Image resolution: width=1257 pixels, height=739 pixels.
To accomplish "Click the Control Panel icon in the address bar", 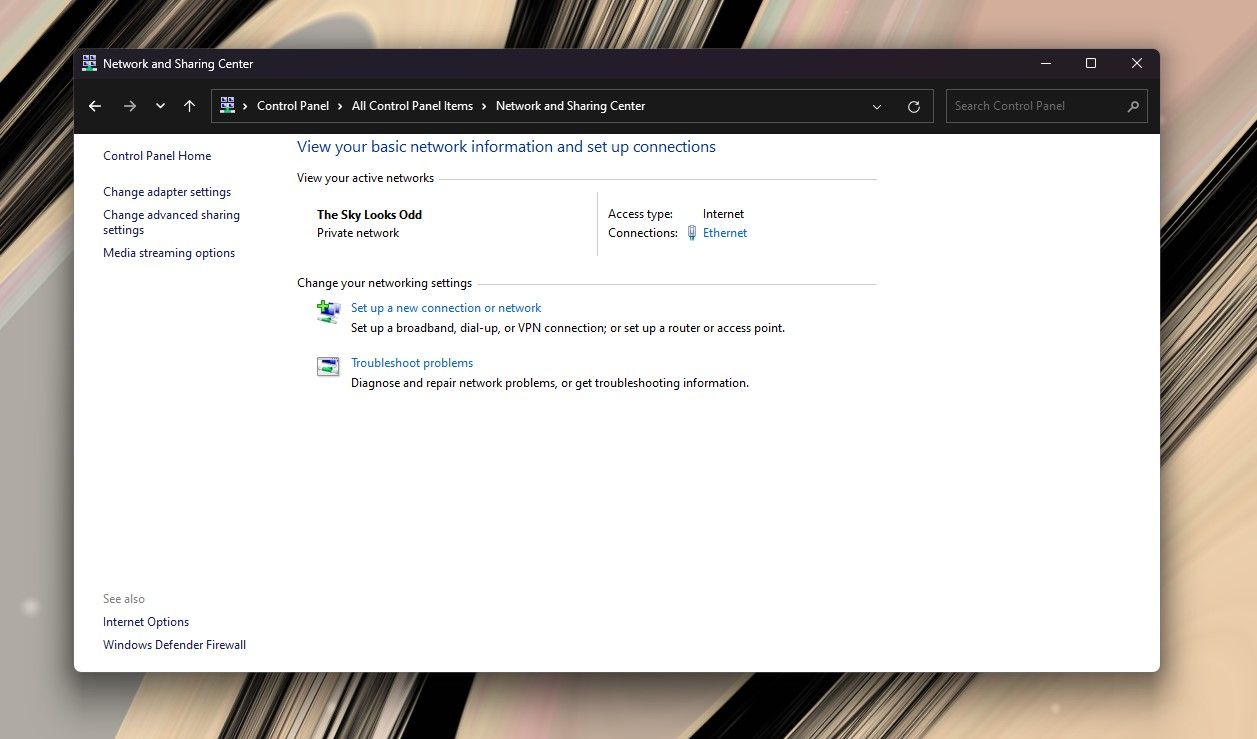I will click(x=227, y=105).
